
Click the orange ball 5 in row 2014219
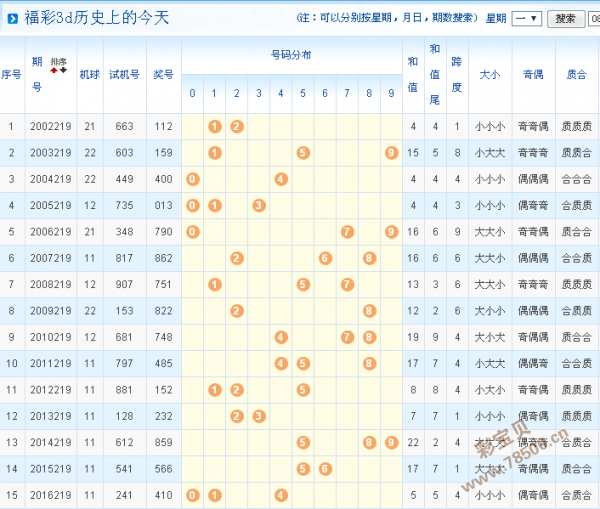tap(303, 442)
